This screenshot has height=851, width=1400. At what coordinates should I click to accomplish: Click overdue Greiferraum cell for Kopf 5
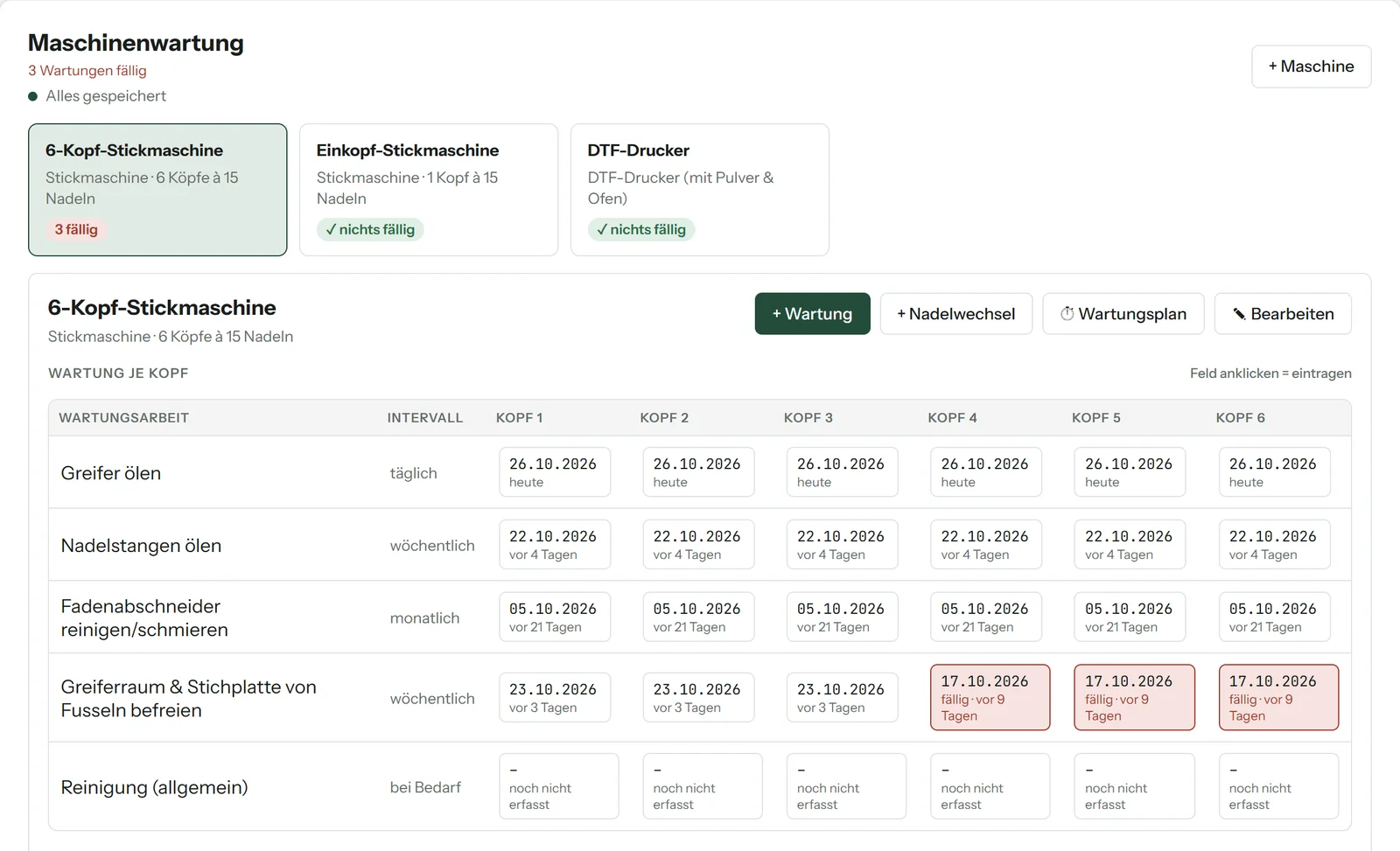[1134, 698]
